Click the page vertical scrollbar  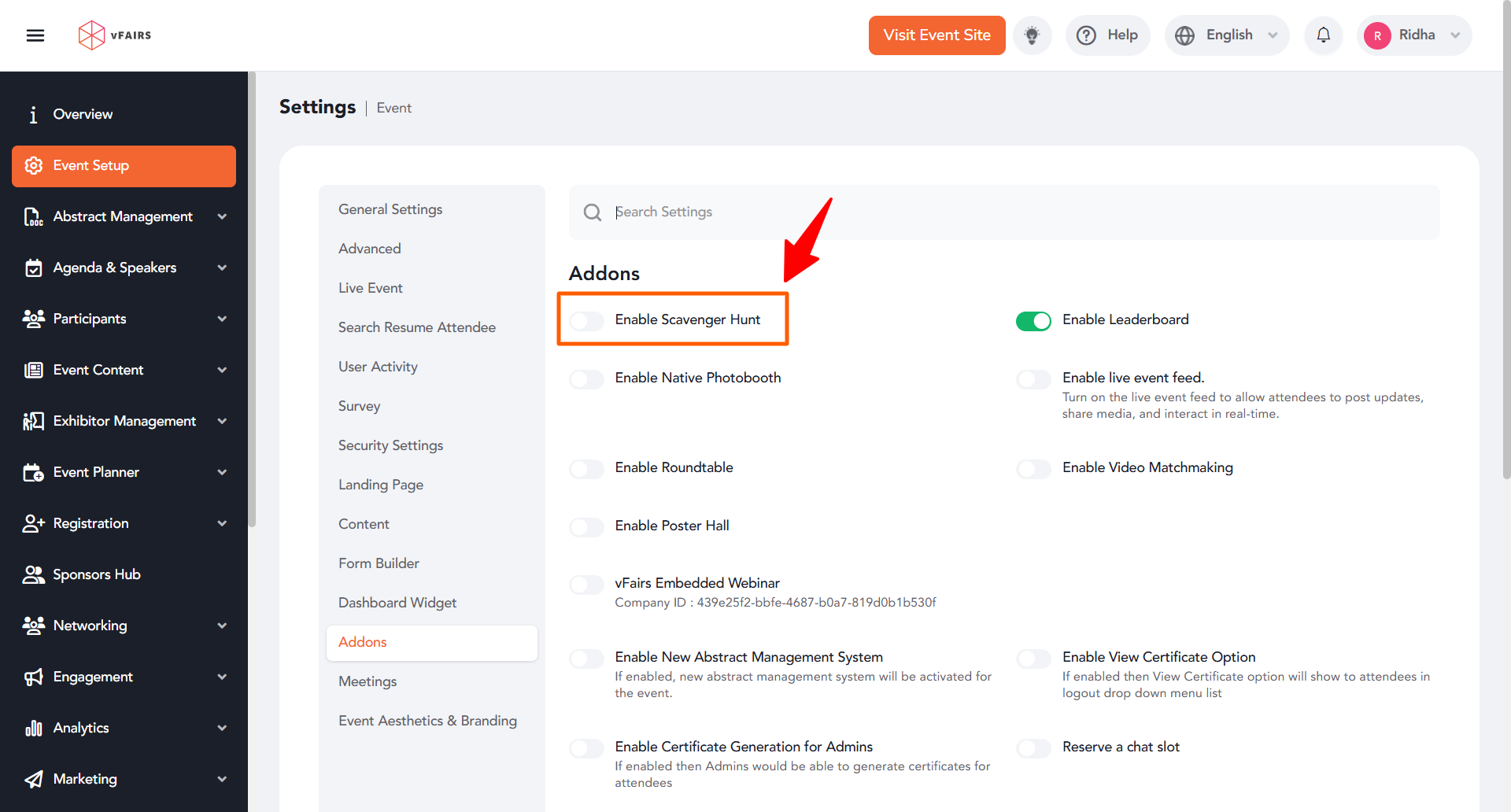(1506, 236)
